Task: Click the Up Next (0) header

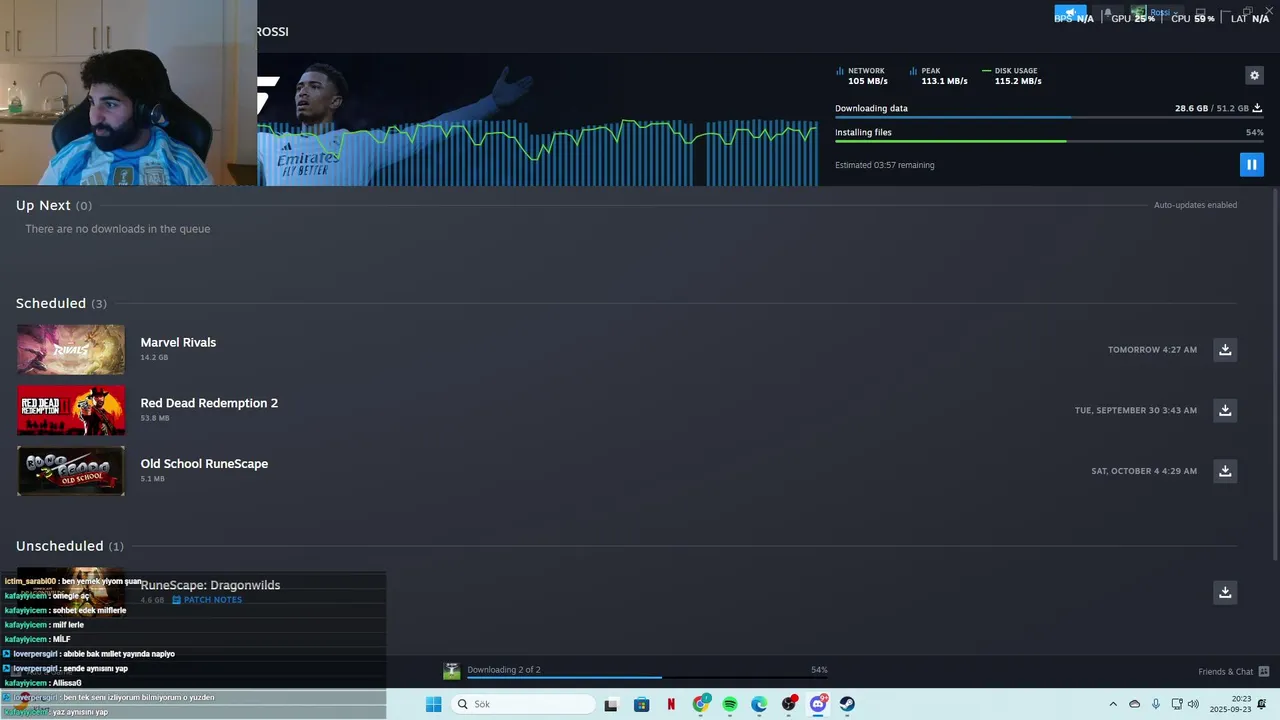Action: 54,205
